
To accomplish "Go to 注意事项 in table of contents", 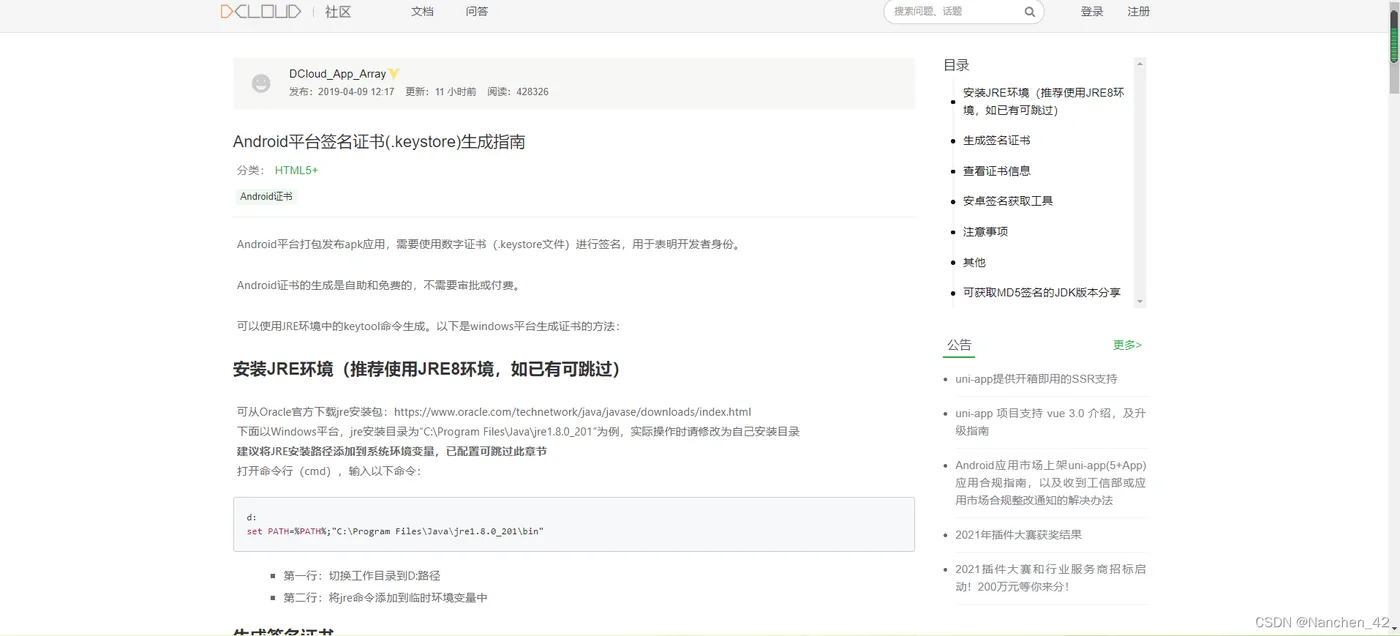I will pos(985,232).
